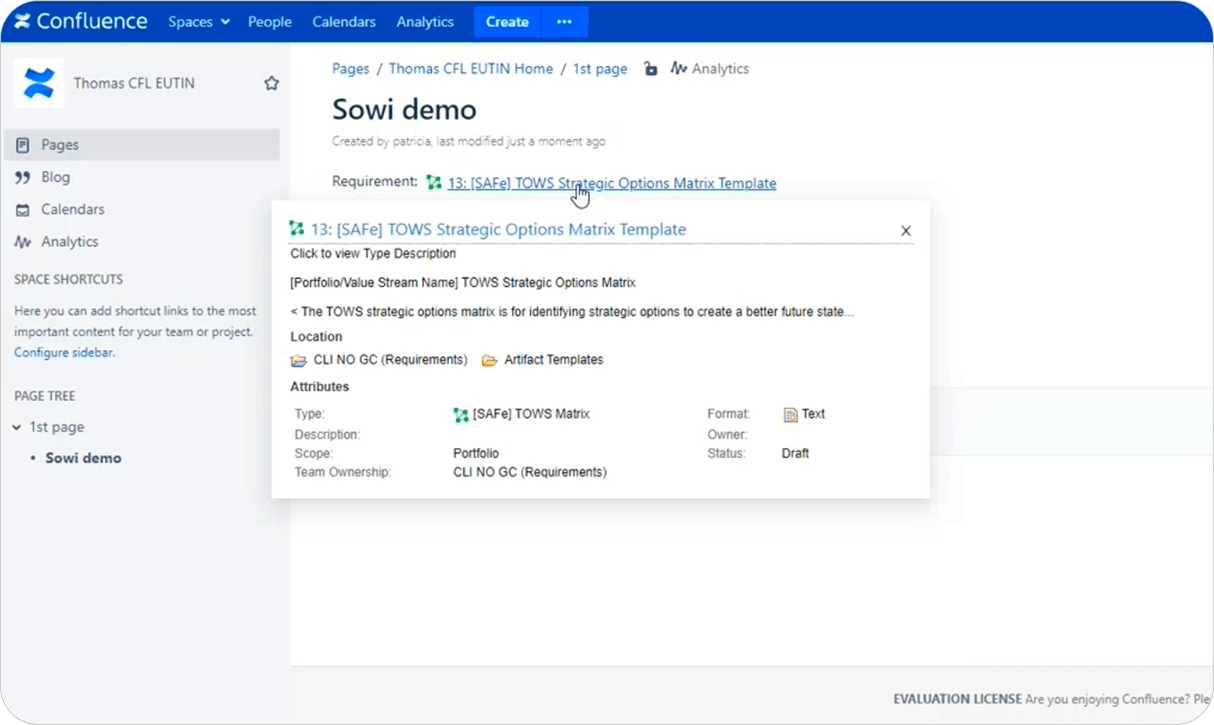
Task: Open the 1st page breadcrumb link
Action: click(600, 69)
